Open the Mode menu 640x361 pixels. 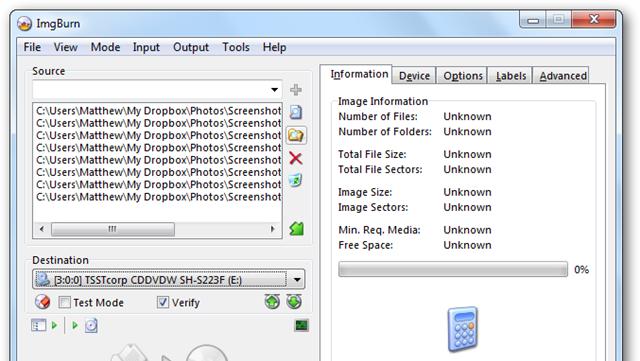click(x=105, y=47)
